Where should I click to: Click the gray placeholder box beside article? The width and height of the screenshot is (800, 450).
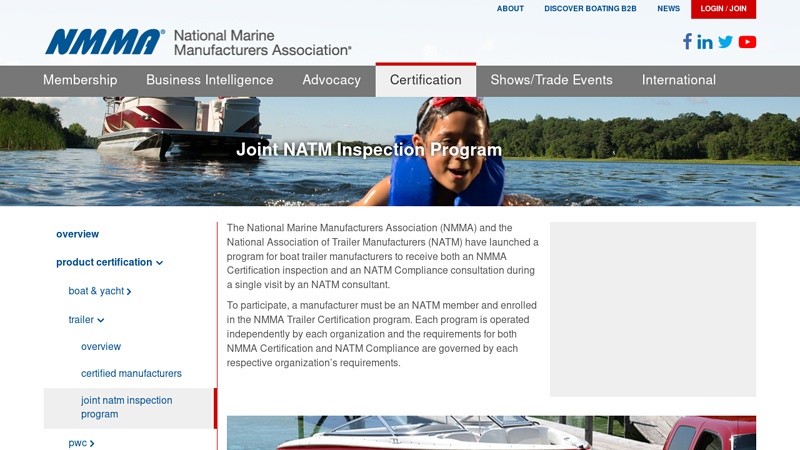(x=653, y=309)
